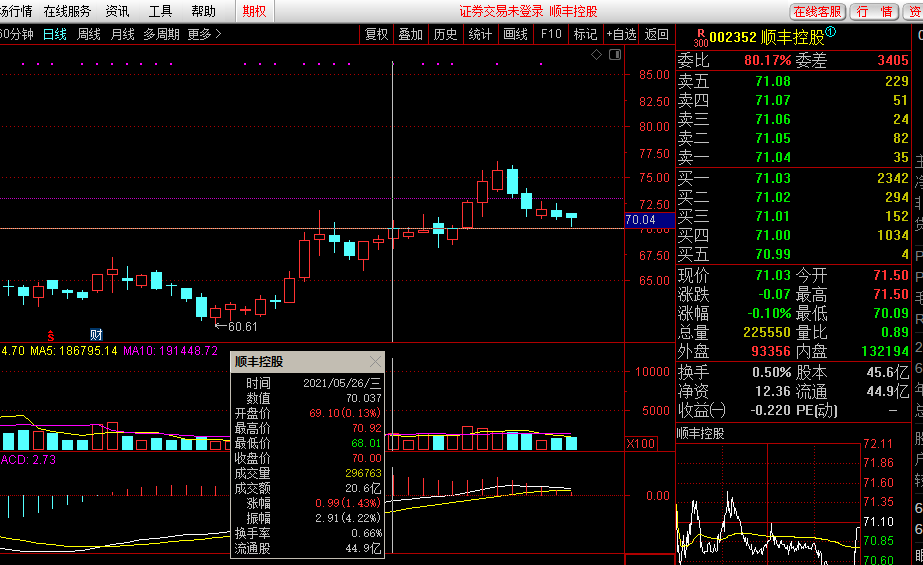Toggle the panel layout icon beside the diamond

(x=615, y=55)
